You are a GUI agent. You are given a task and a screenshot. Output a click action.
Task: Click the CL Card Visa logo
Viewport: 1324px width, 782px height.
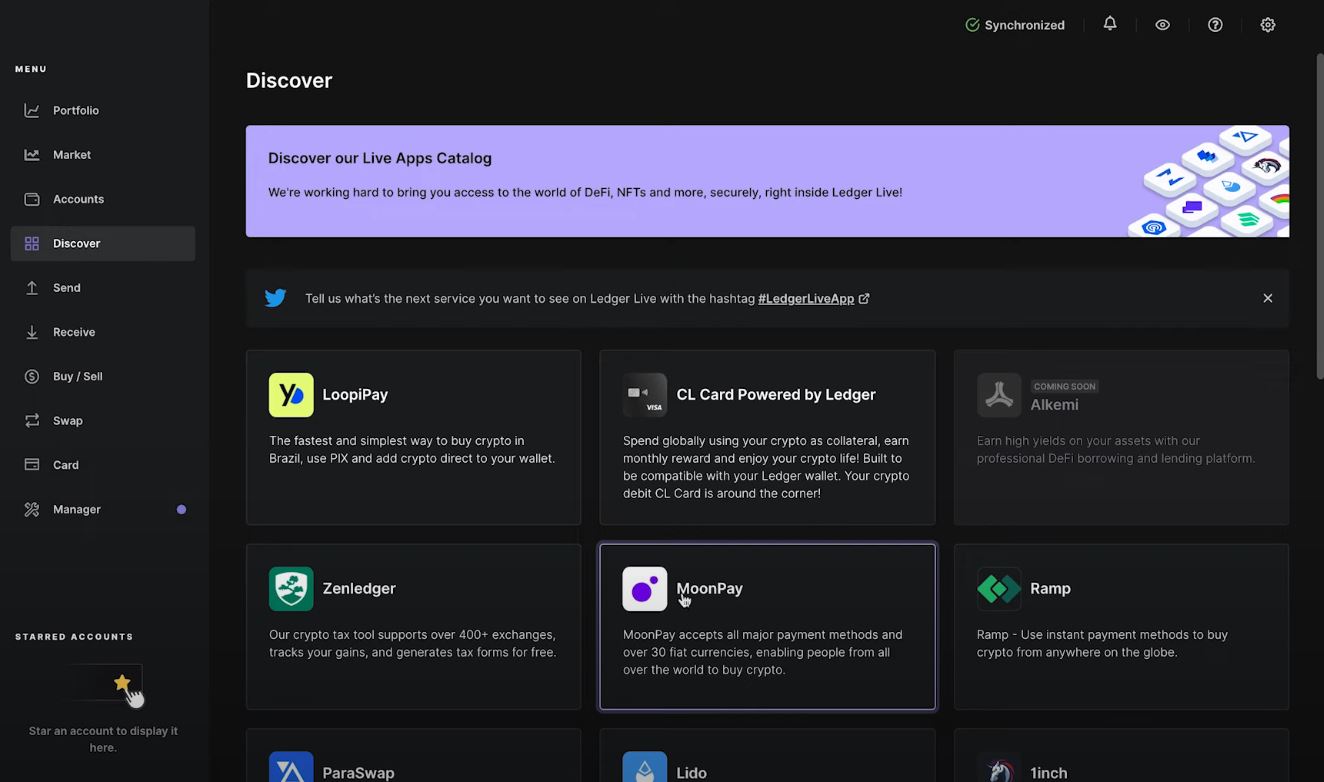pyautogui.click(x=645, y=395)
